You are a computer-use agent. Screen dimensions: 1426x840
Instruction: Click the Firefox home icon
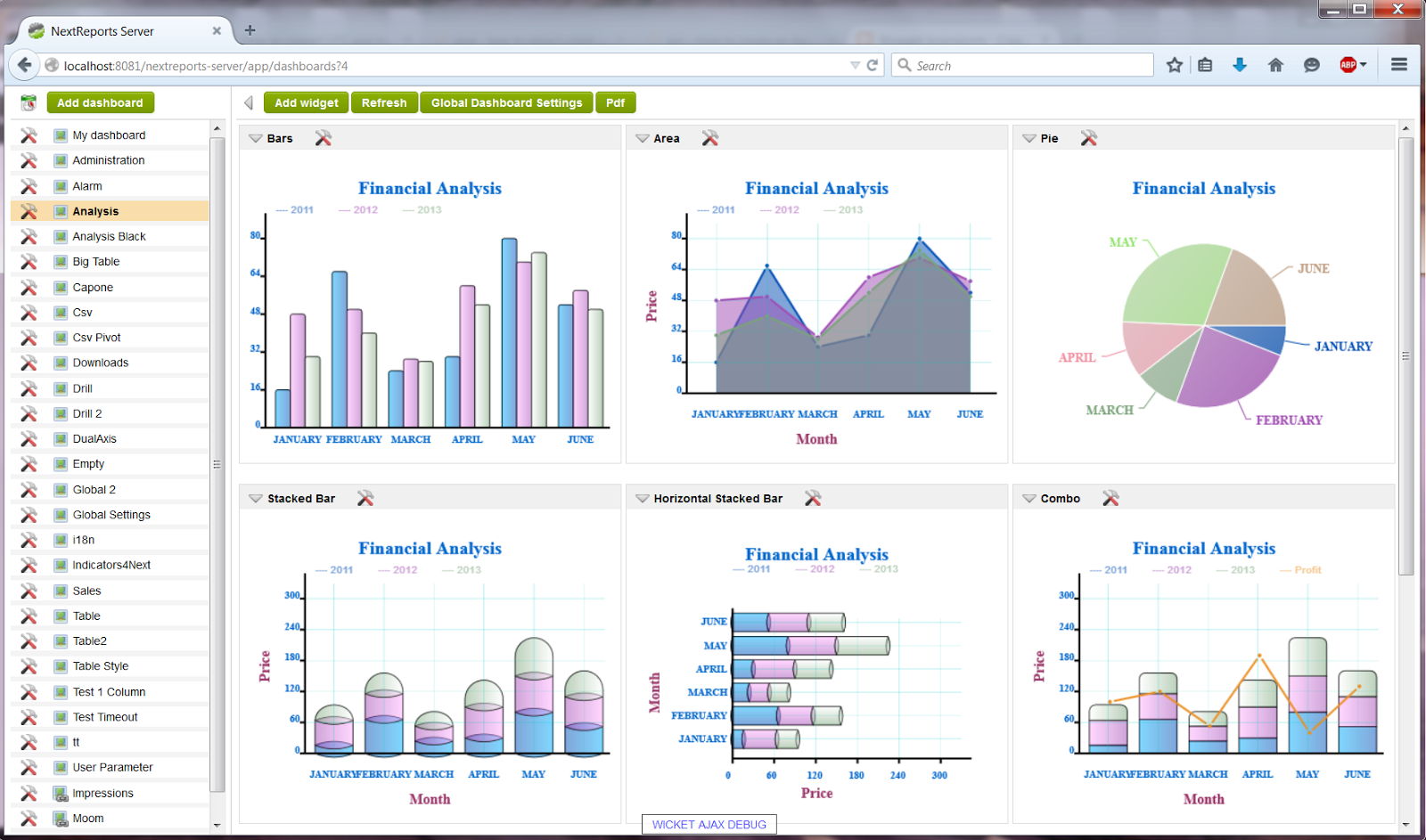point(1276,64)
